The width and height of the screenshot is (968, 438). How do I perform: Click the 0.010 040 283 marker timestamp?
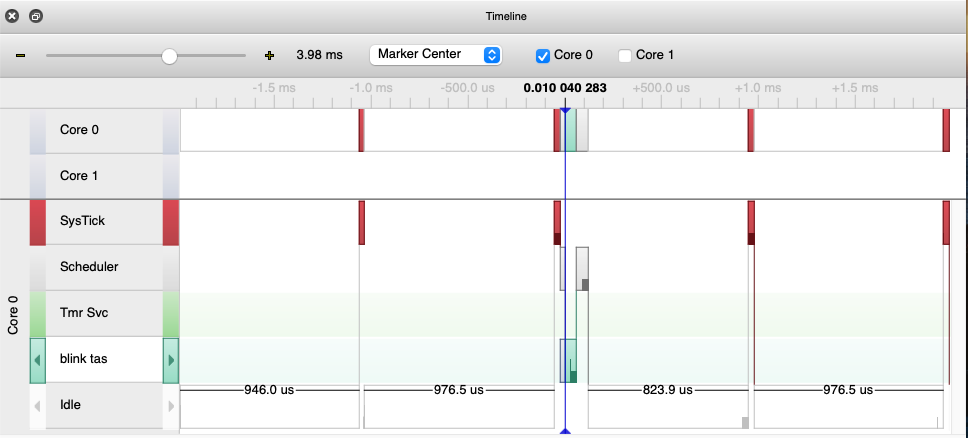(565, 88)
